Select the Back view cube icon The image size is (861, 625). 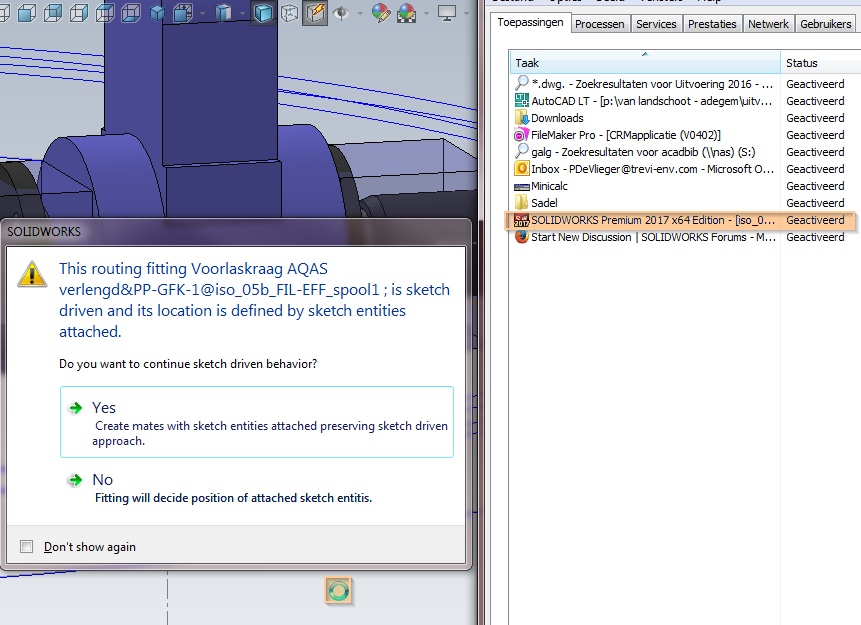53,13
